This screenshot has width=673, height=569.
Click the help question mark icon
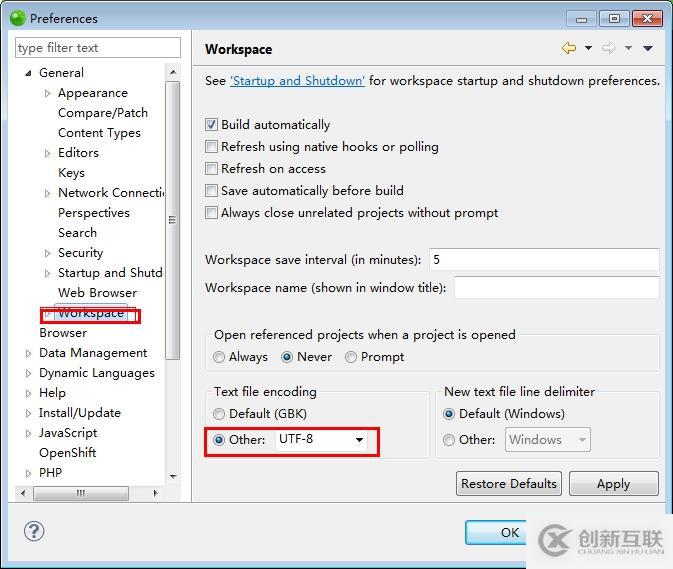pyautogui.click(x=34, y=531)
